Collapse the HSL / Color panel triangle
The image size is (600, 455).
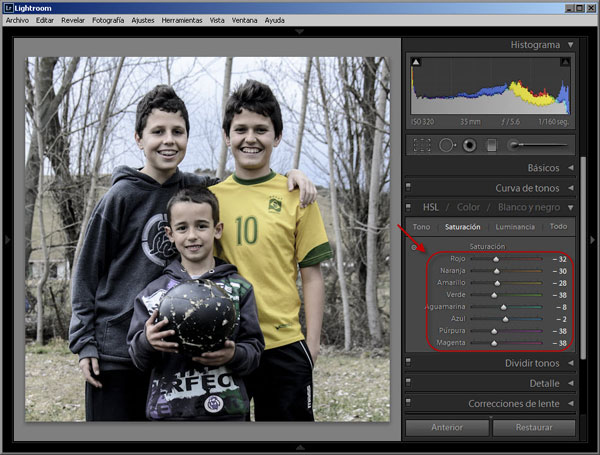pos(571,208)
